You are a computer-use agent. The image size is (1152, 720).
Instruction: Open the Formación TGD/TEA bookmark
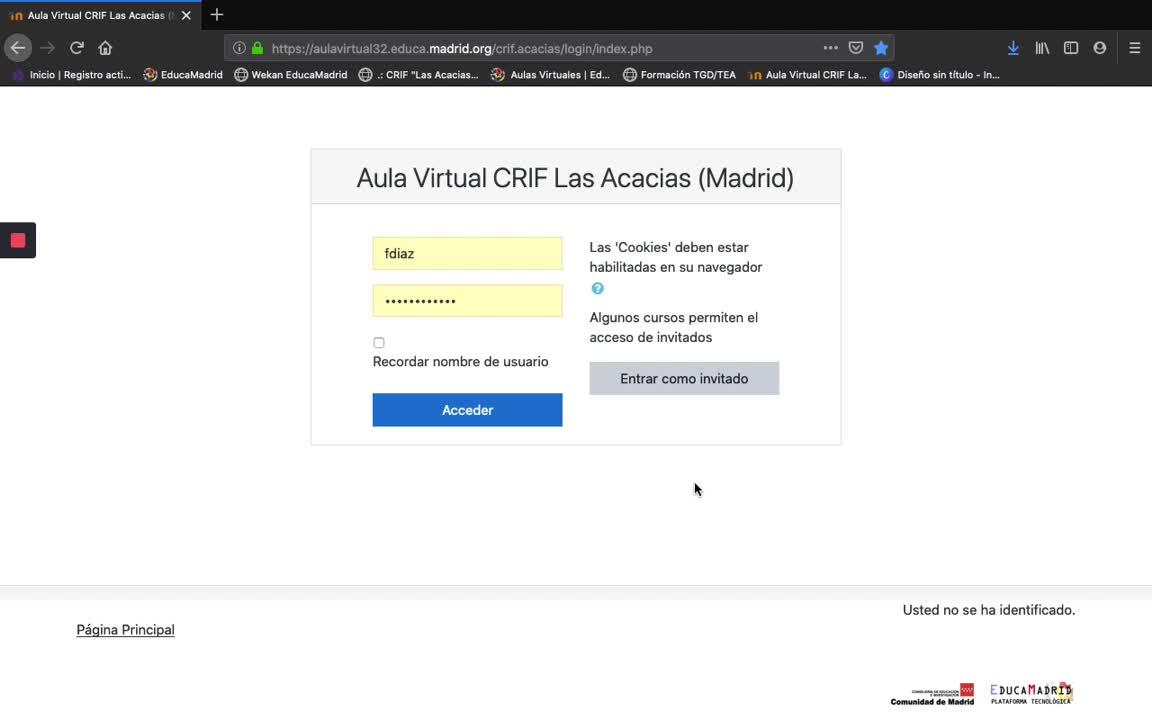[x=679, y=74]
